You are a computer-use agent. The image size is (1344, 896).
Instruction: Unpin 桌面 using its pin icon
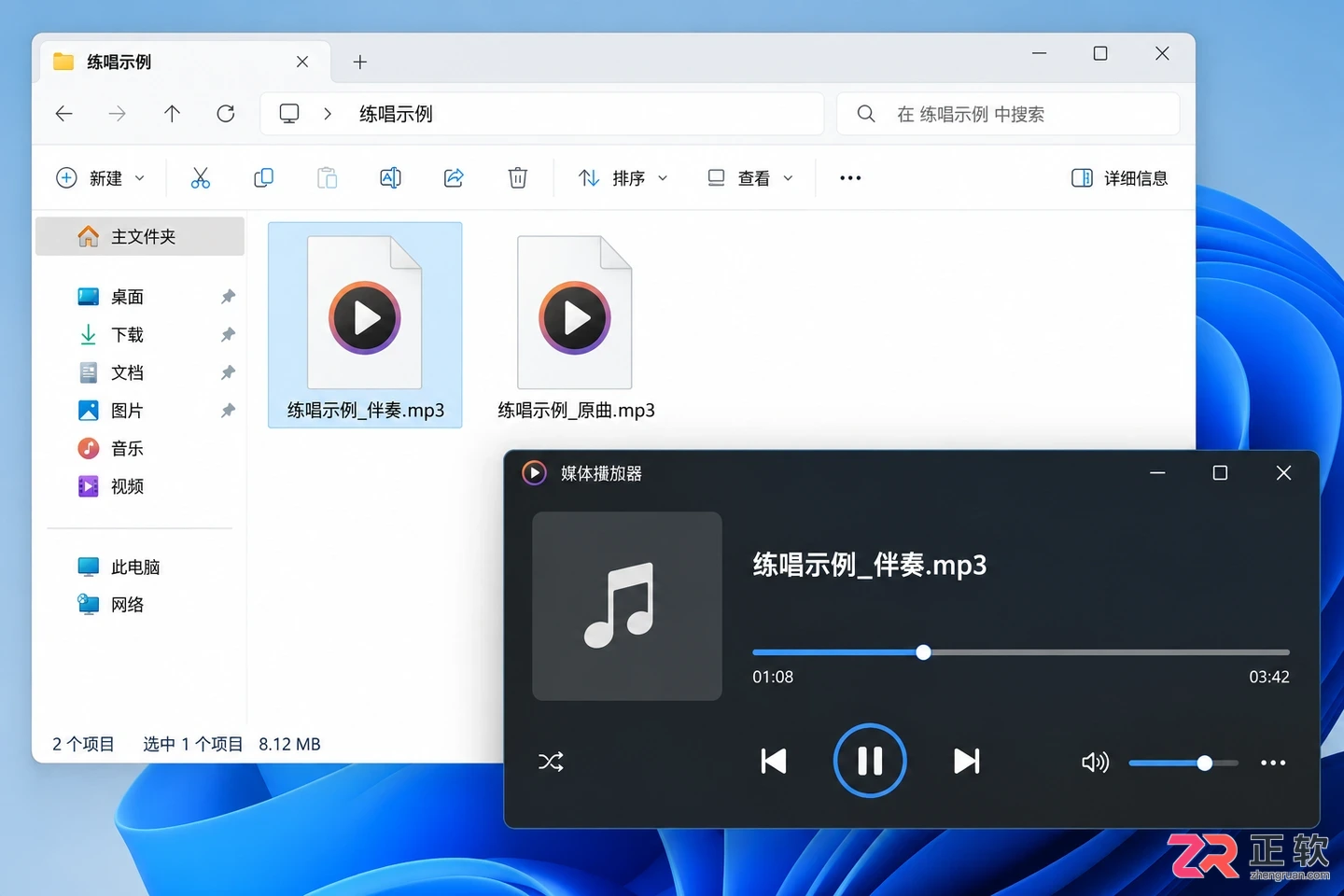click(228, 297)
